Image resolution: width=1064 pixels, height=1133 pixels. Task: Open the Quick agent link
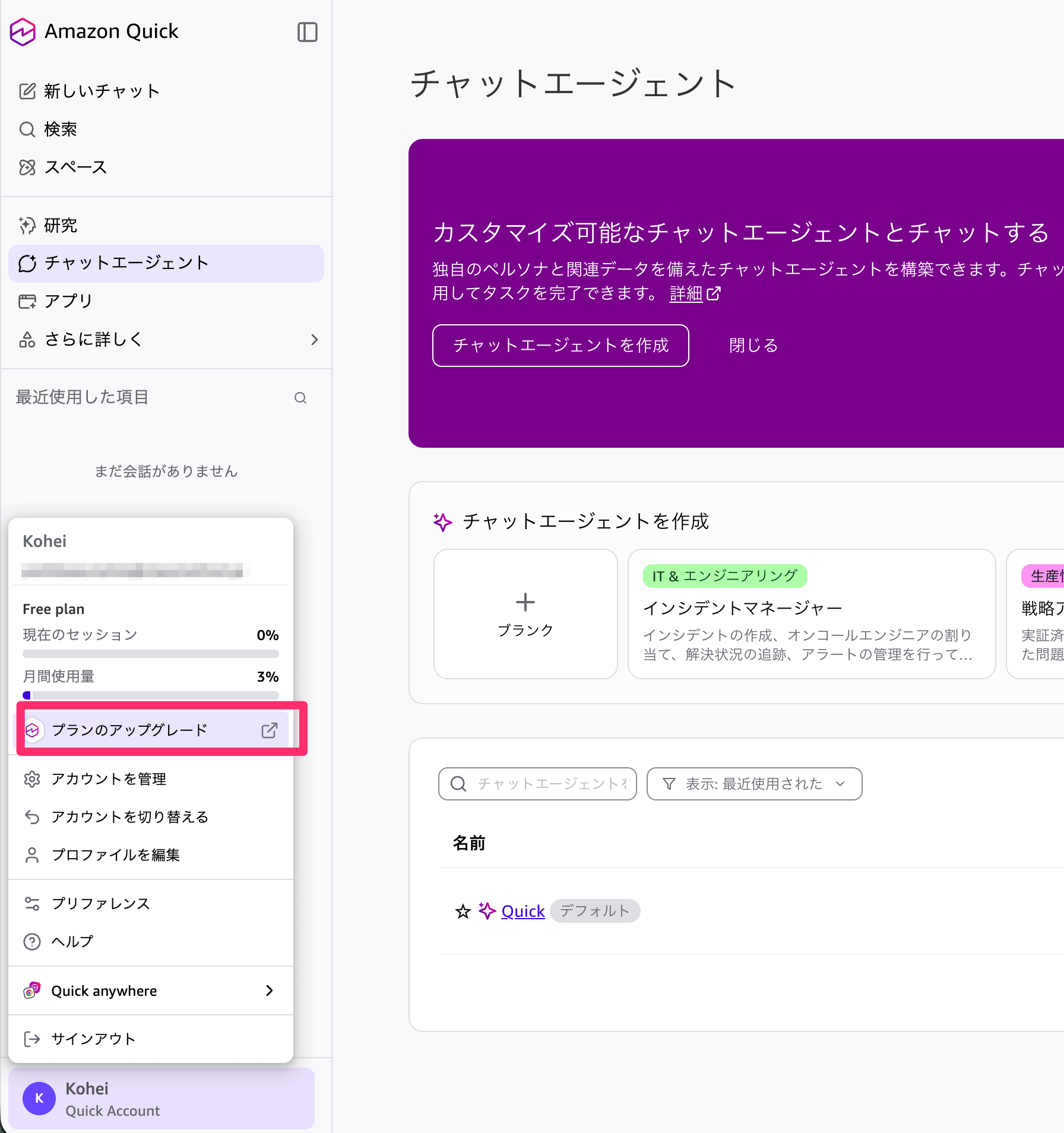[x=523, y=912]
